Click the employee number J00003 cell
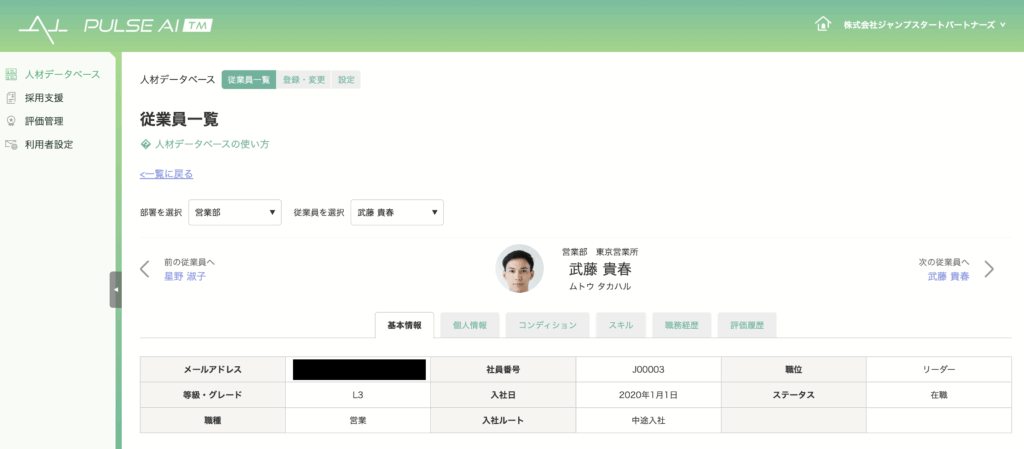This screenshot has width=1024, height=449. (648, 369)
